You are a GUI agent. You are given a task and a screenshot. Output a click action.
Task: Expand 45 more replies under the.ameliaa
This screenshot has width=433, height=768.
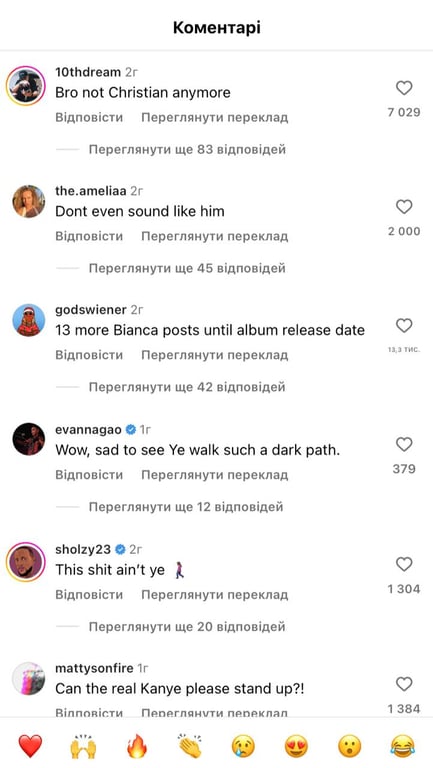tap(187, 268)
